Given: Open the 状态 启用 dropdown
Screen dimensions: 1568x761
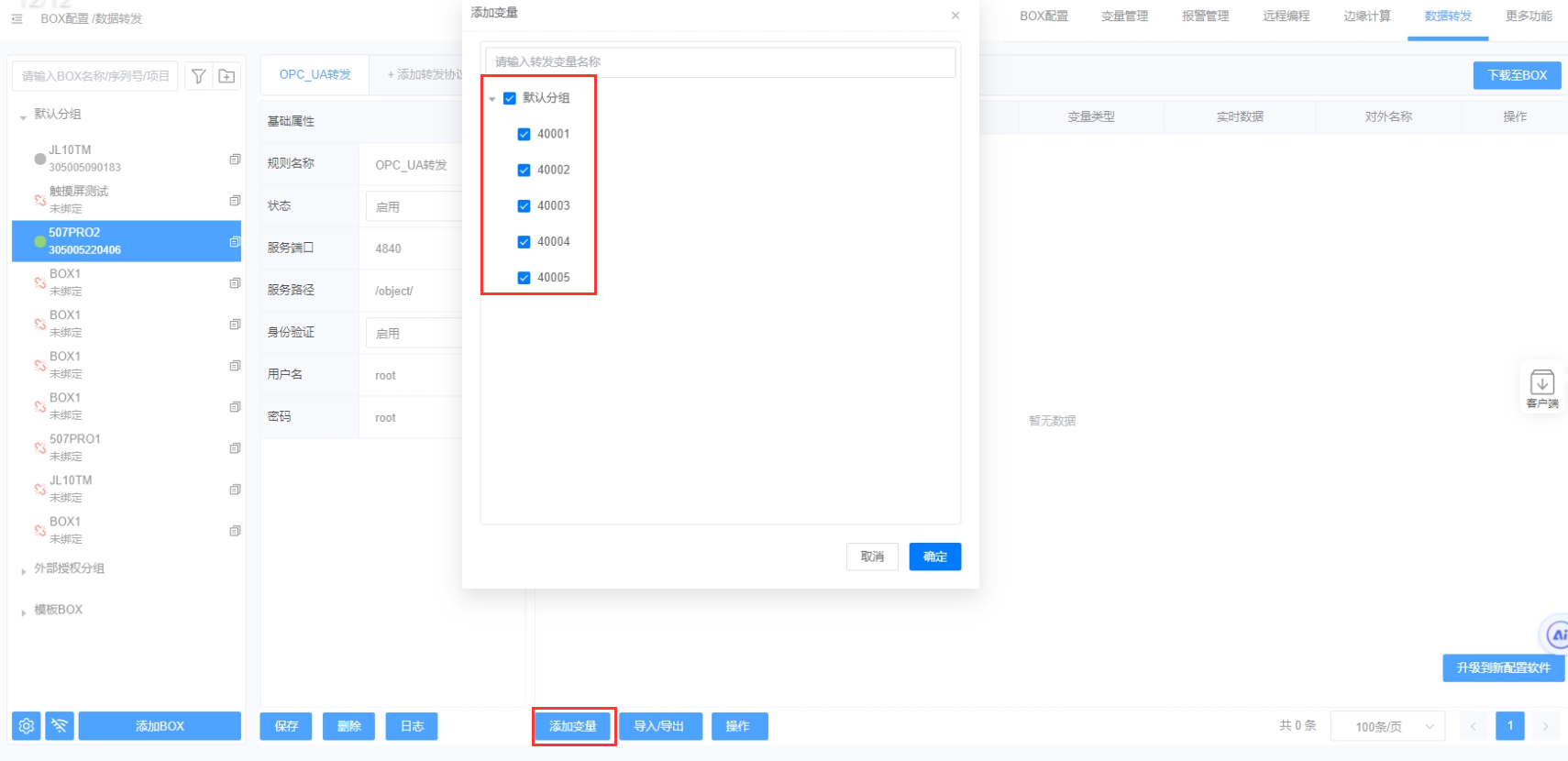Looking at the screenshot, I should pyautogui.click(x=414, y=206).
